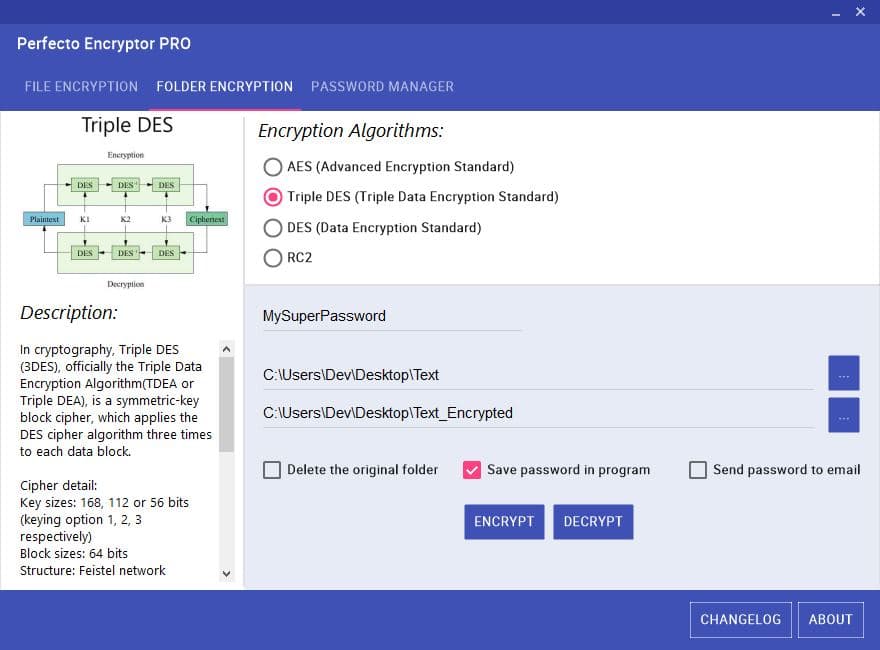Open the Changelog
This screenshot has width=880, height=650.
(740, 620)
